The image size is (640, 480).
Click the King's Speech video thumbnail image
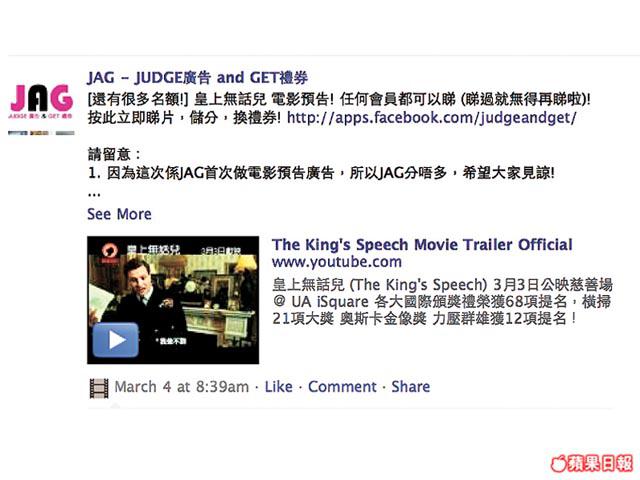173,300
